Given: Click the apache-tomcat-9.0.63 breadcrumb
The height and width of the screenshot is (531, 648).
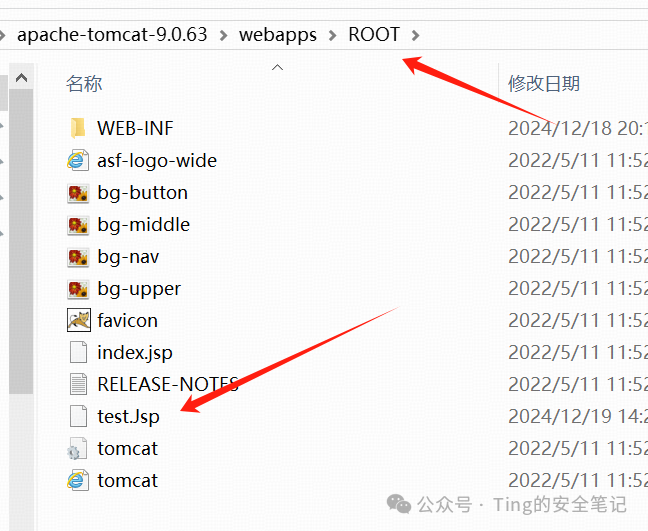Looking at the screenshot, I should point(112,34).
